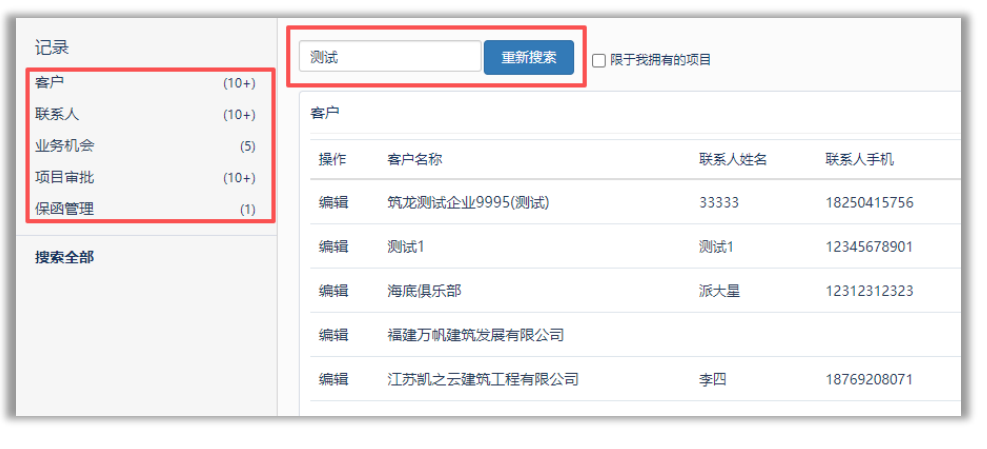Click phone number 18250415756
This screenshot has height=449, width=987.
[869, 203]
